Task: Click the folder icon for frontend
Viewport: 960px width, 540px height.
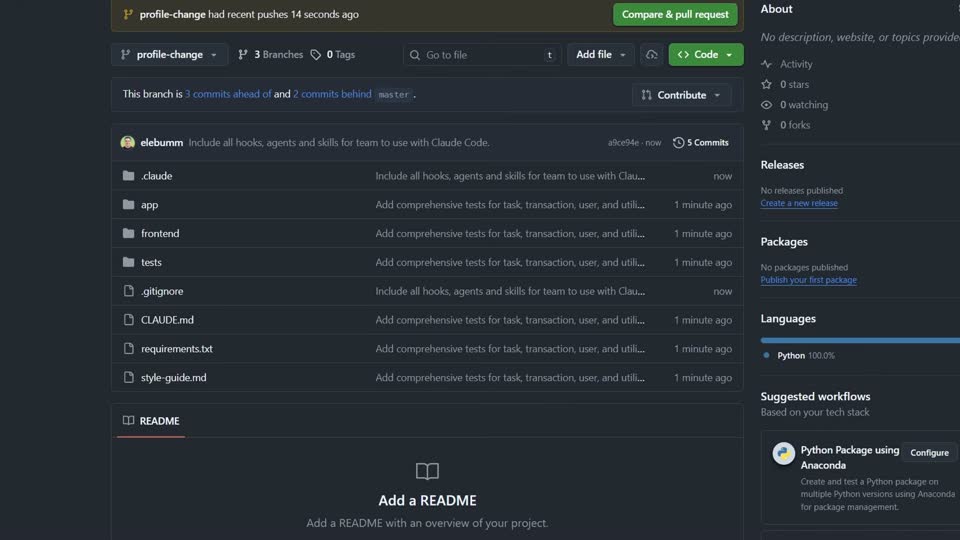Action: [x=128, y=233]
